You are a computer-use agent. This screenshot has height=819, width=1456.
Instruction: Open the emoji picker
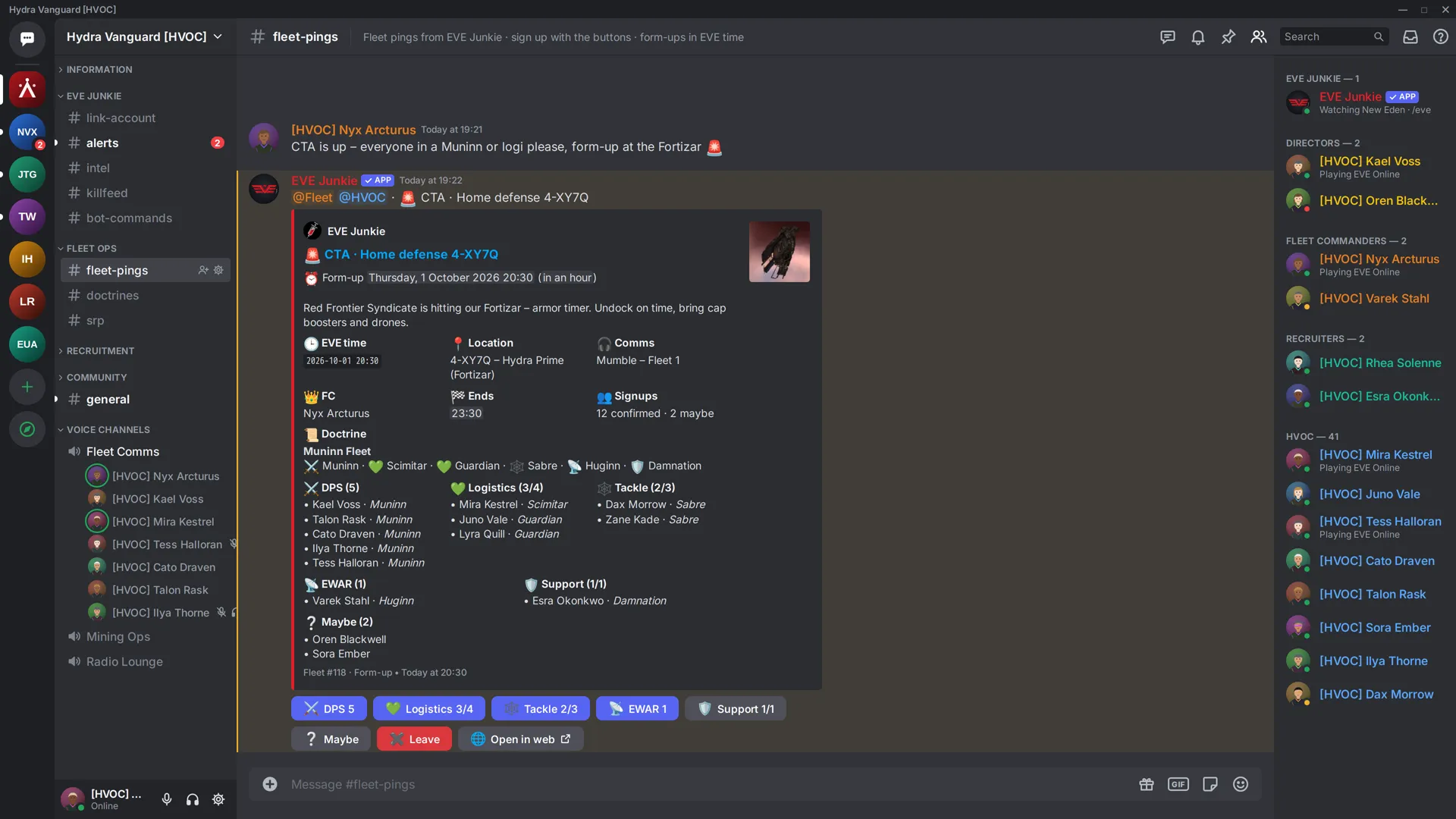(x=1241, y=784)
